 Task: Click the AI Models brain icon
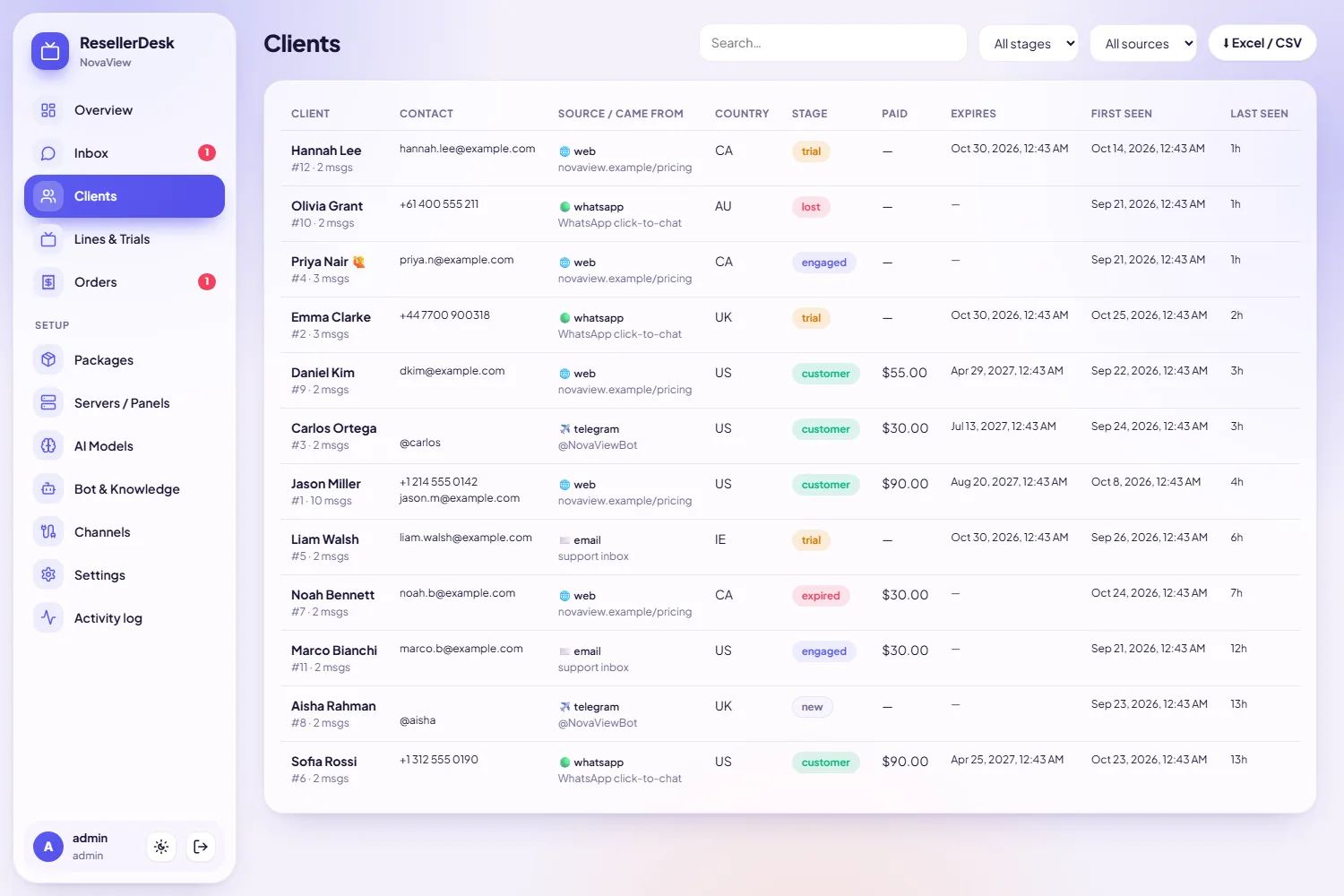48,446
